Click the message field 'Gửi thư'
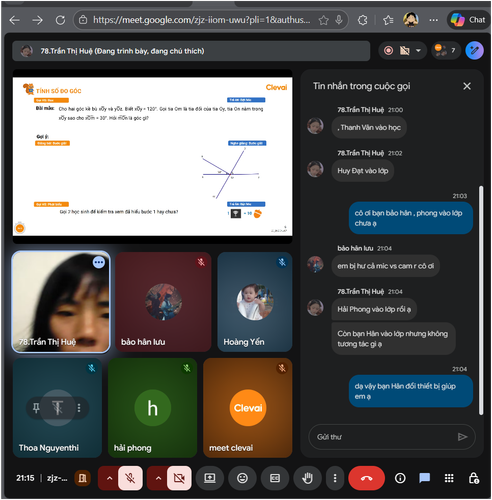The image size is (492, 500). tap(383, 437)
